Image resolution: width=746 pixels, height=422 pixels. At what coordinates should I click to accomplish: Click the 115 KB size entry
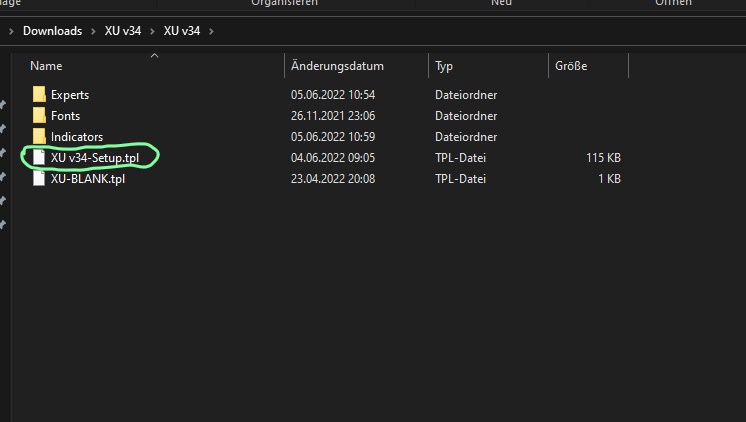[603, 158]
